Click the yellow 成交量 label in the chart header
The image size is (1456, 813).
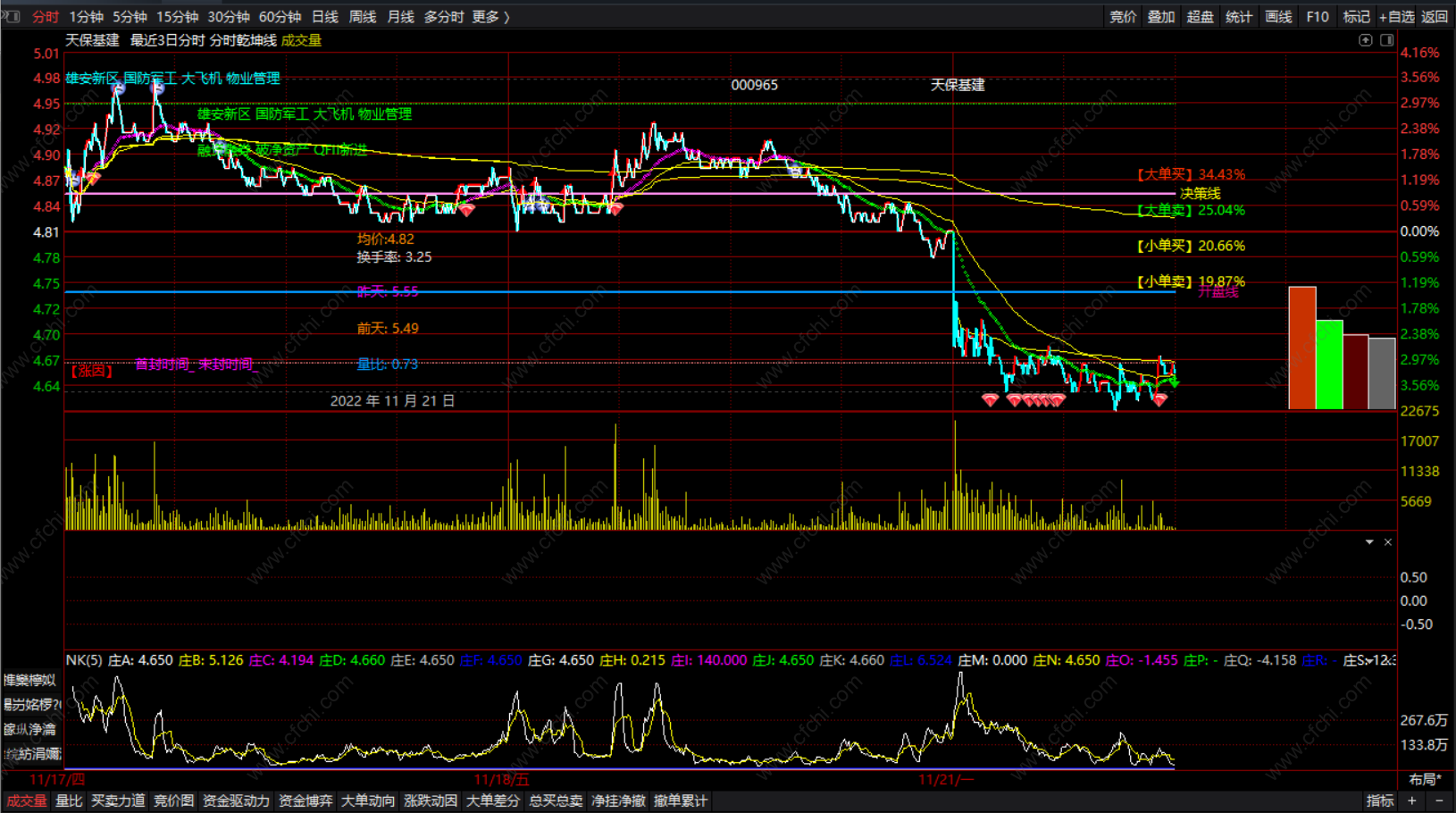[x=301, y=40]
